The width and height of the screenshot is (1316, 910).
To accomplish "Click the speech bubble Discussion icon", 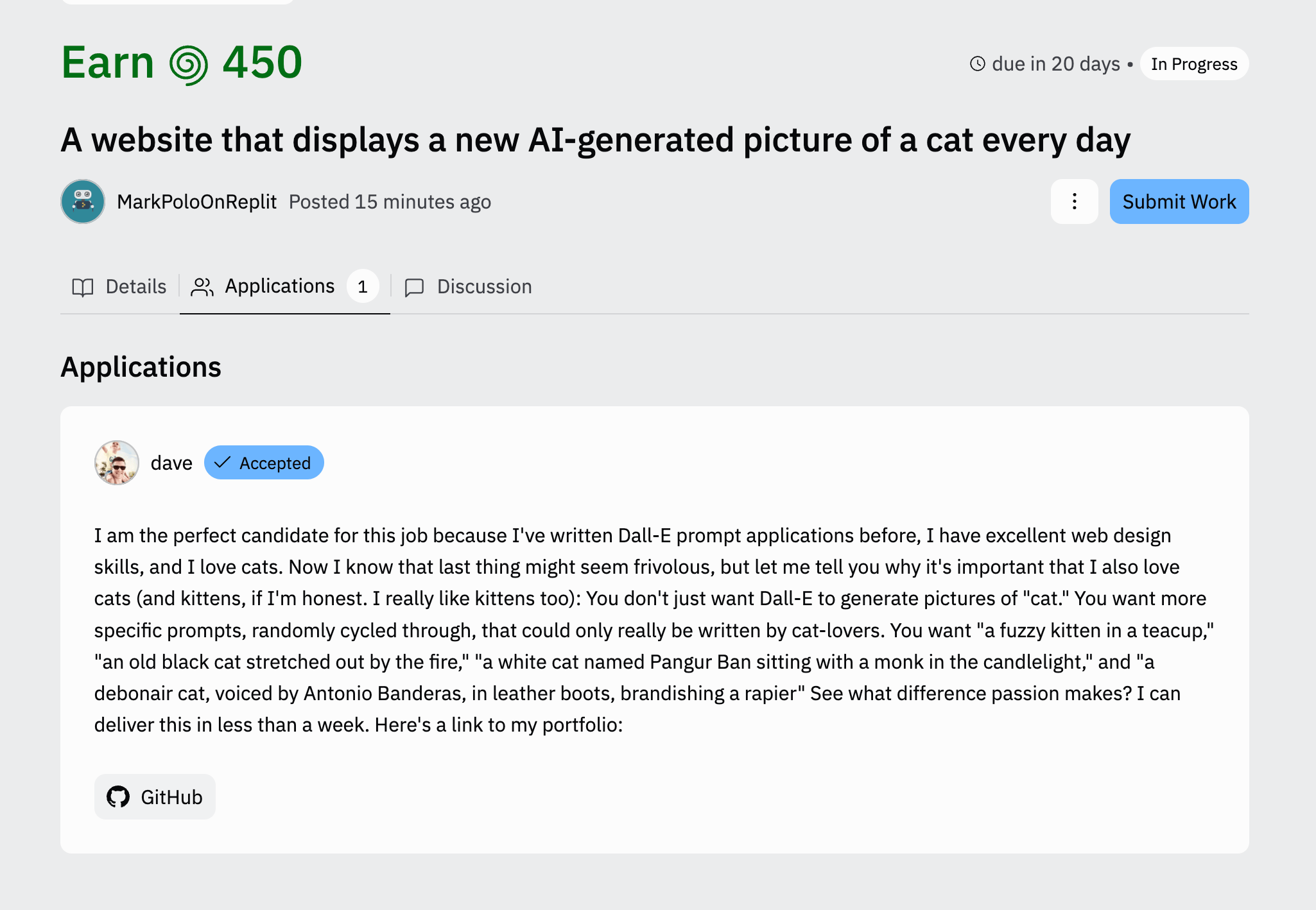I will (414, 287).
